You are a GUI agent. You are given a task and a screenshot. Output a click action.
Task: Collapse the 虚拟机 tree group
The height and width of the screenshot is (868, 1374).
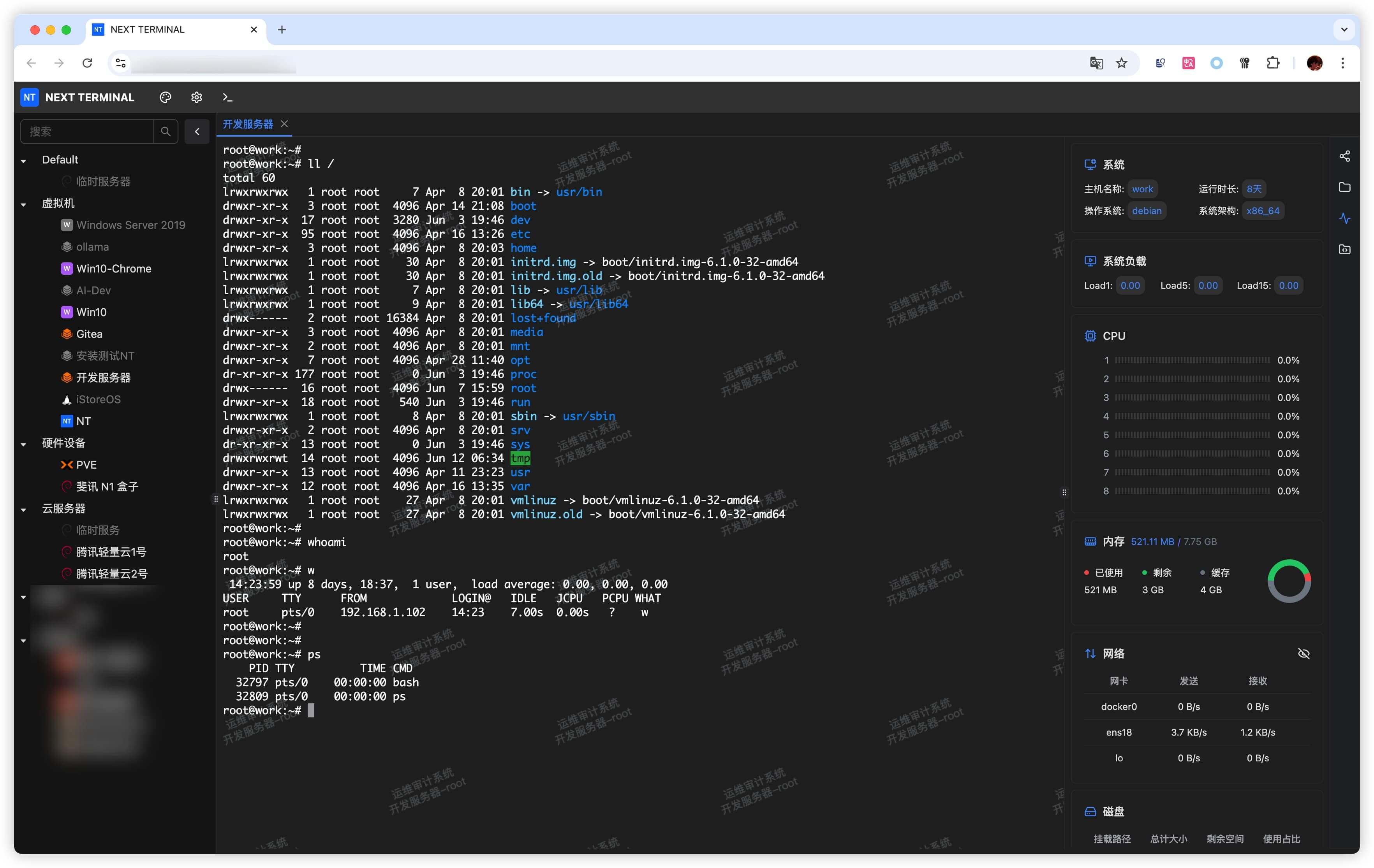(23, 204)
